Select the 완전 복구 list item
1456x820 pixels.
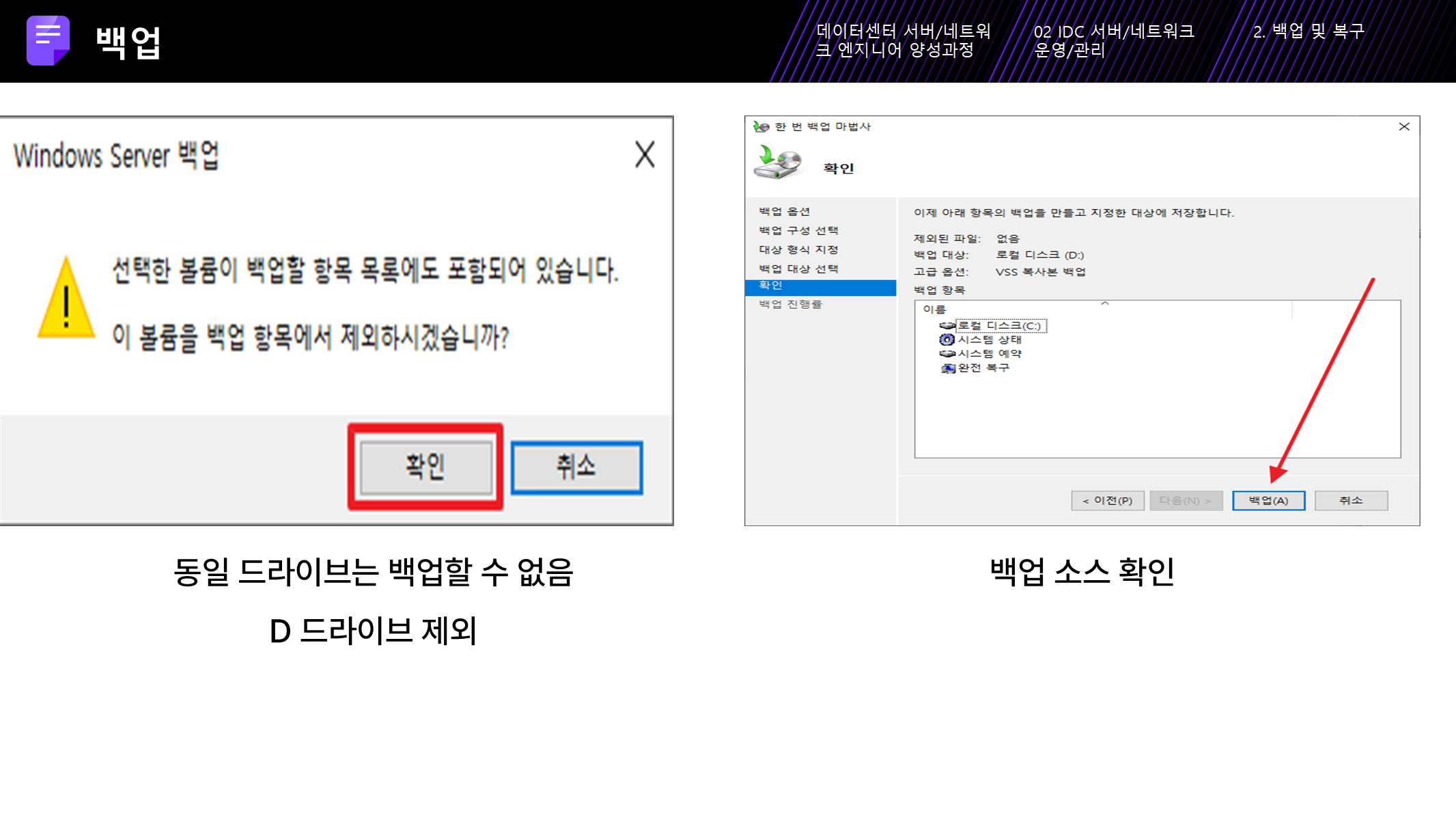coord(983,368)
